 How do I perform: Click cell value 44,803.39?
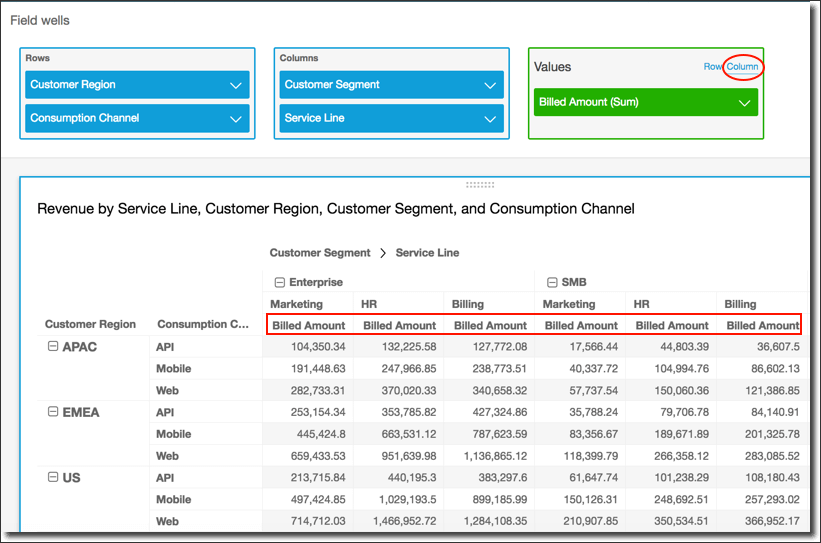point(684,347)
